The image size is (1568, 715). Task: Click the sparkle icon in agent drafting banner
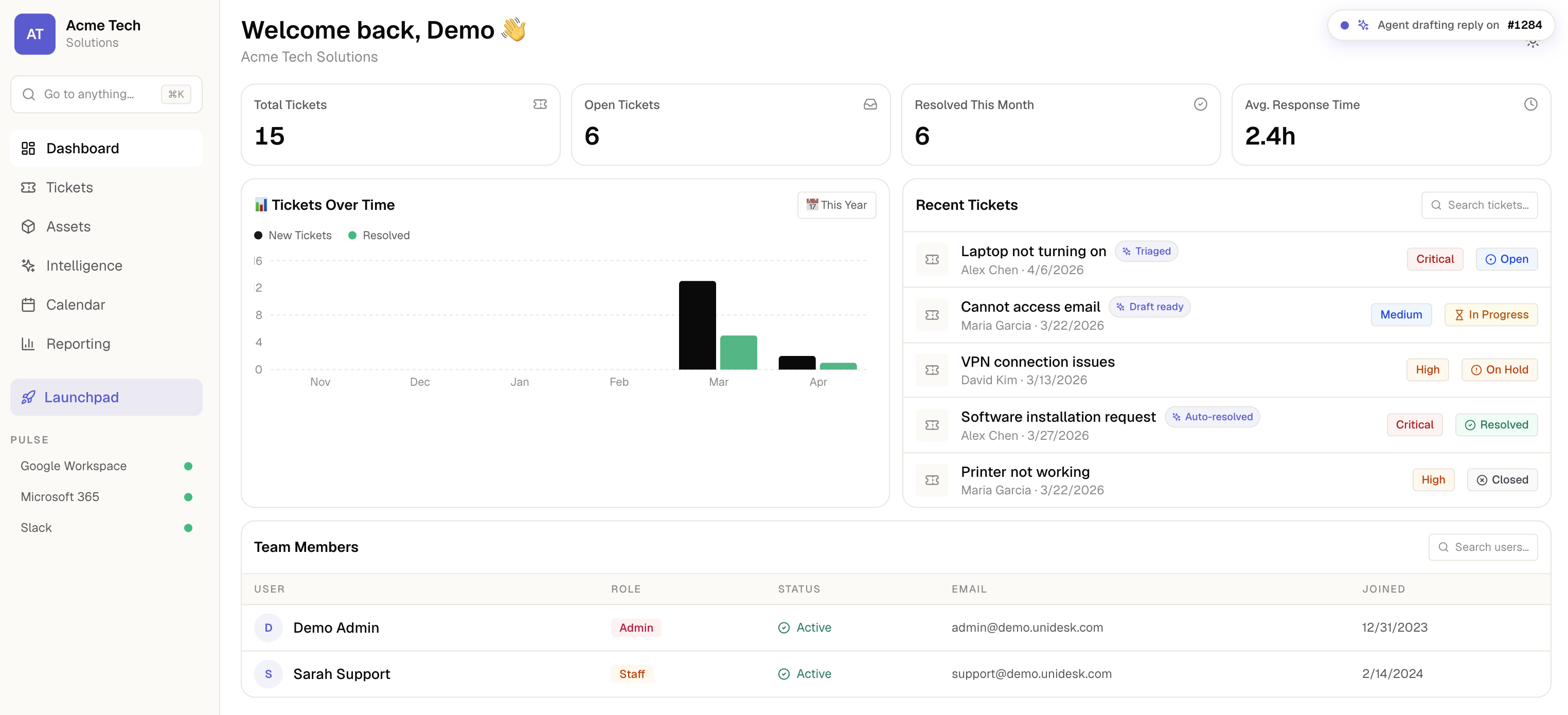pyautogui.click(x=1363, y=25)
